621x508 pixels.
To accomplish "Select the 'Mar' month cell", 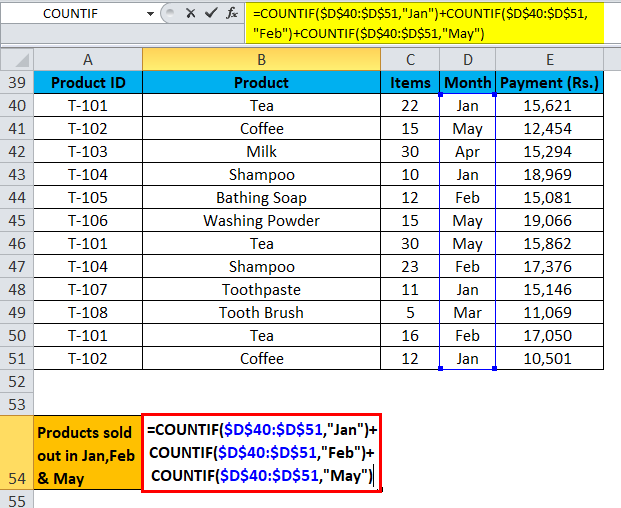I will [x=468, y=312].
